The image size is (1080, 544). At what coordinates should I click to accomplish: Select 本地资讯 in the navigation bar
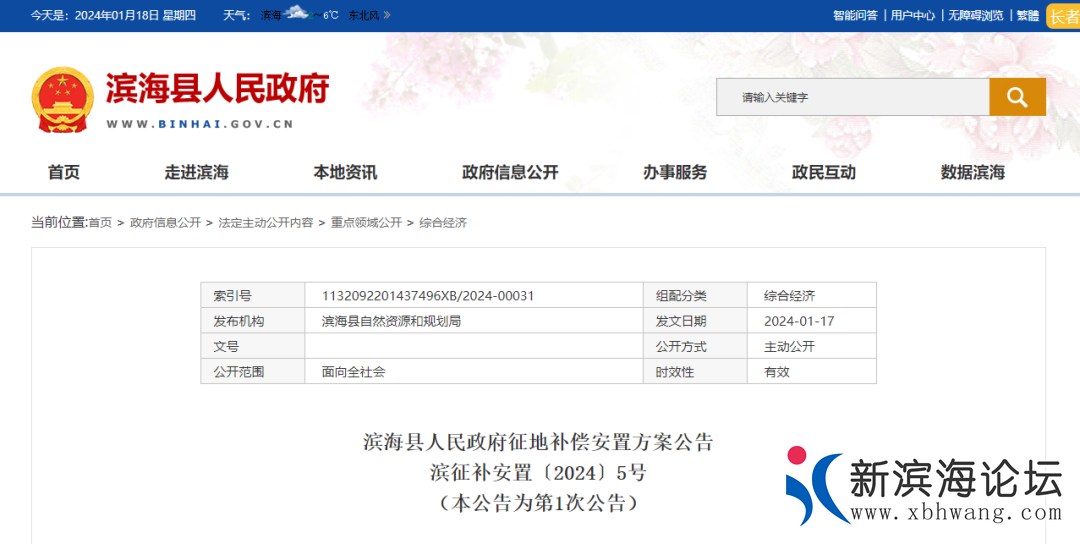coord(345,172)
